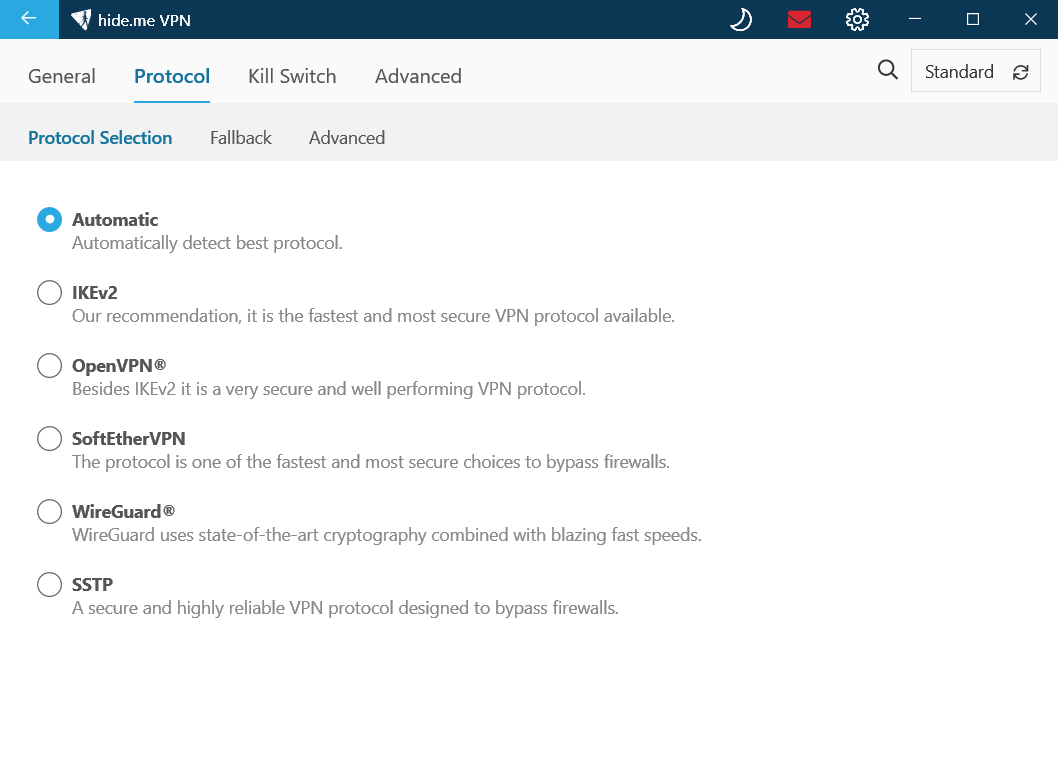Click the hide.me VPN title text
Viewport: 1058px width, 757px height.
click(144, 20)
